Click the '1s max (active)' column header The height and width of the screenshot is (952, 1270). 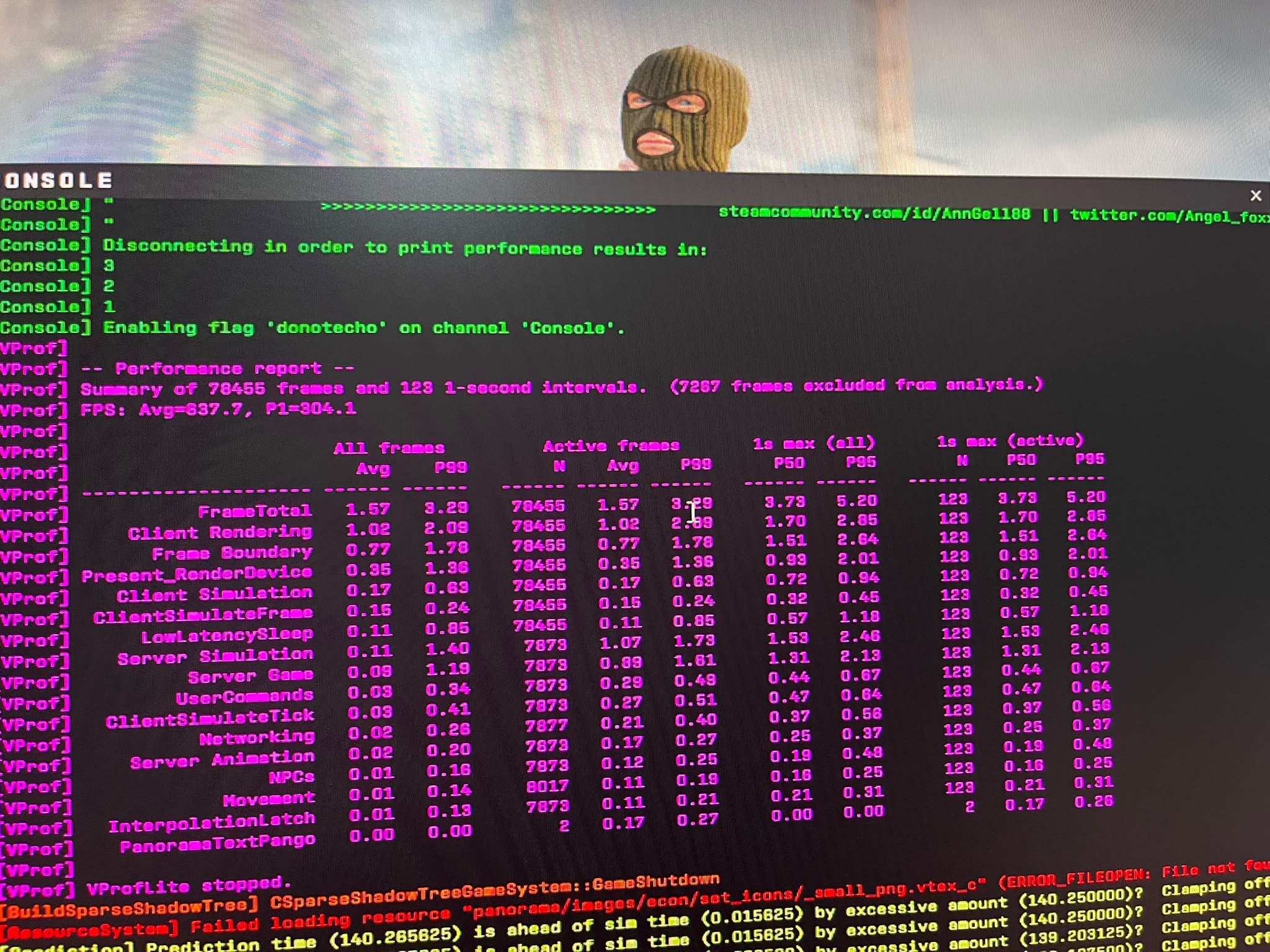[1010, 440]
